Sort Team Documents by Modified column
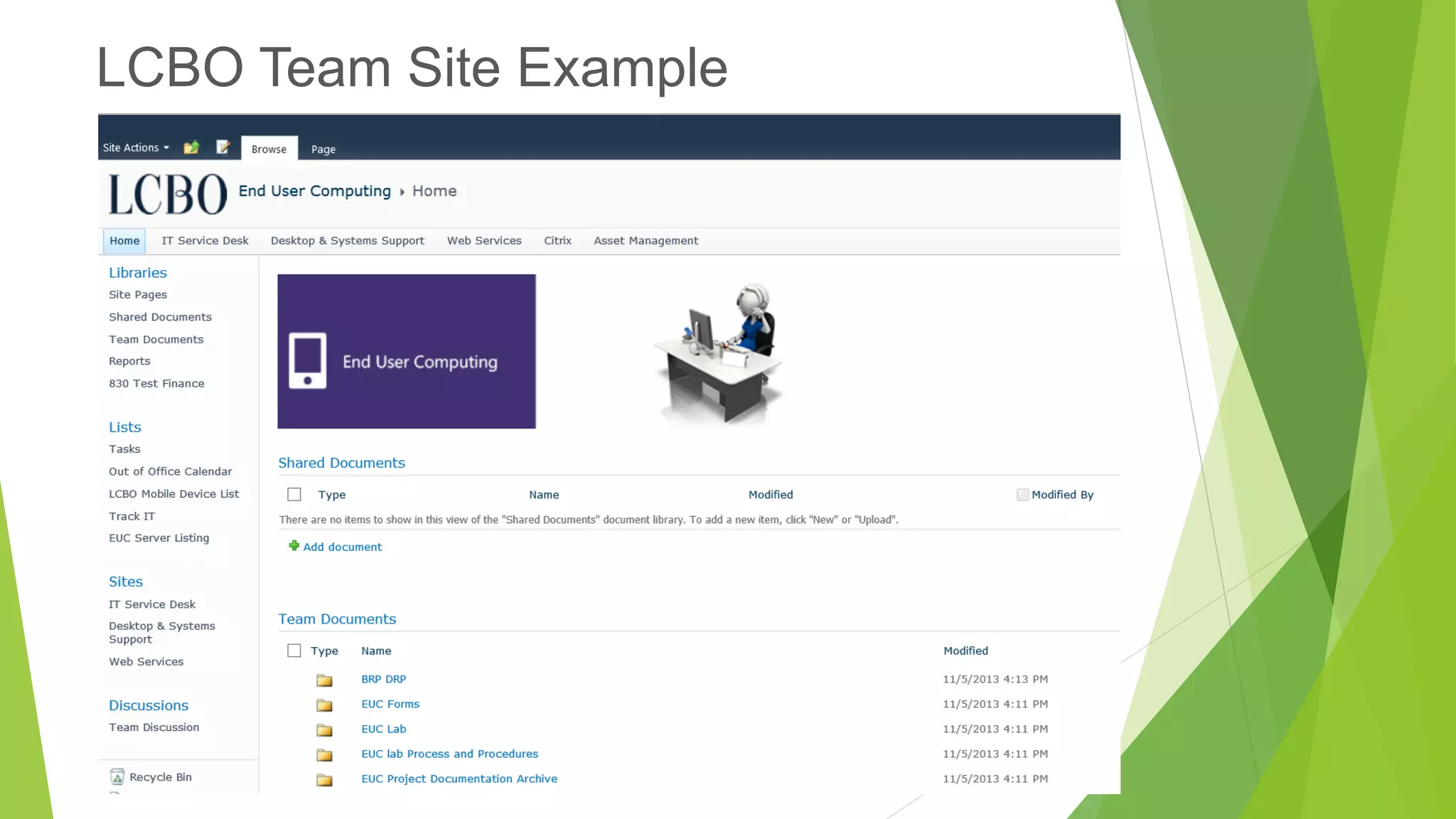Screen dimensions: 1456x819 click(x=965, y=651)
